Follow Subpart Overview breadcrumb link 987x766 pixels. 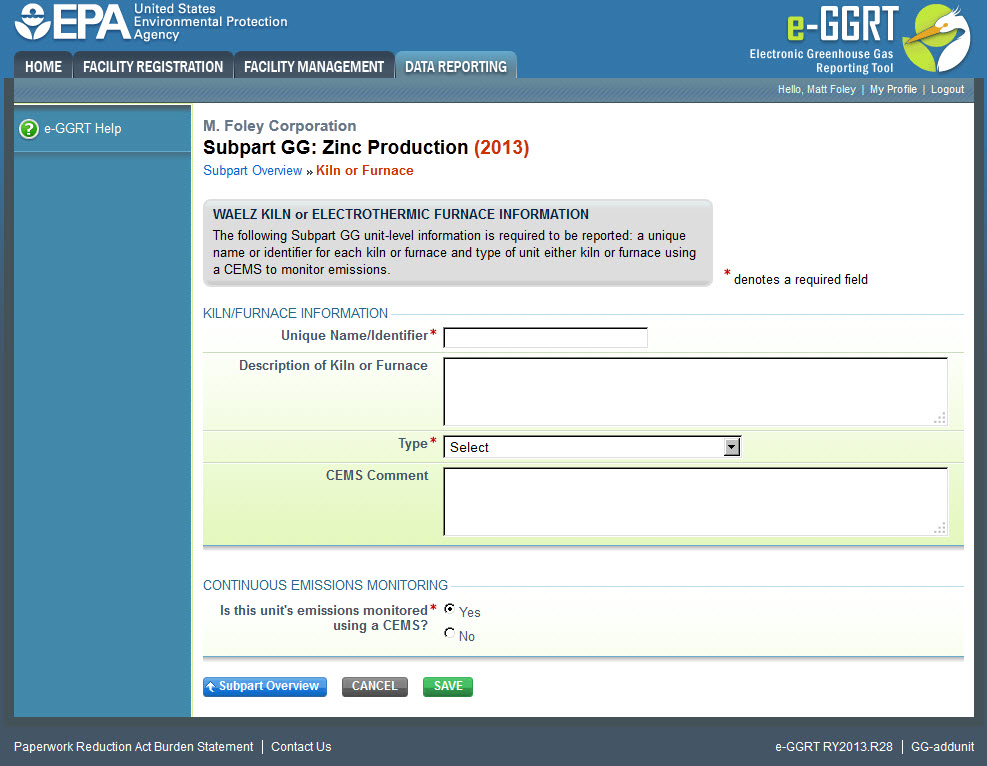pyautogui.click(x=252, y=171)
